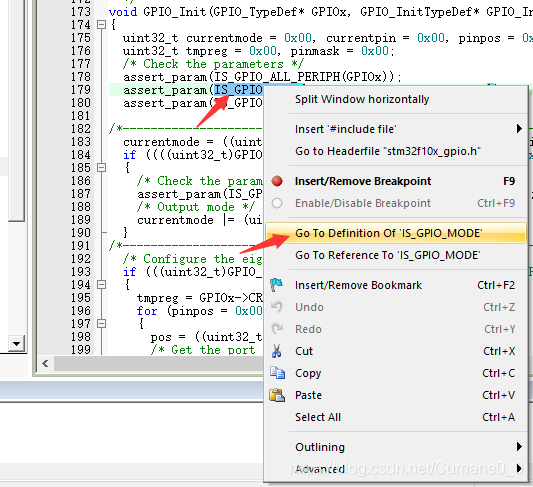
Task: Click the scissors Cut icon
Action: [x=277, y=351]
